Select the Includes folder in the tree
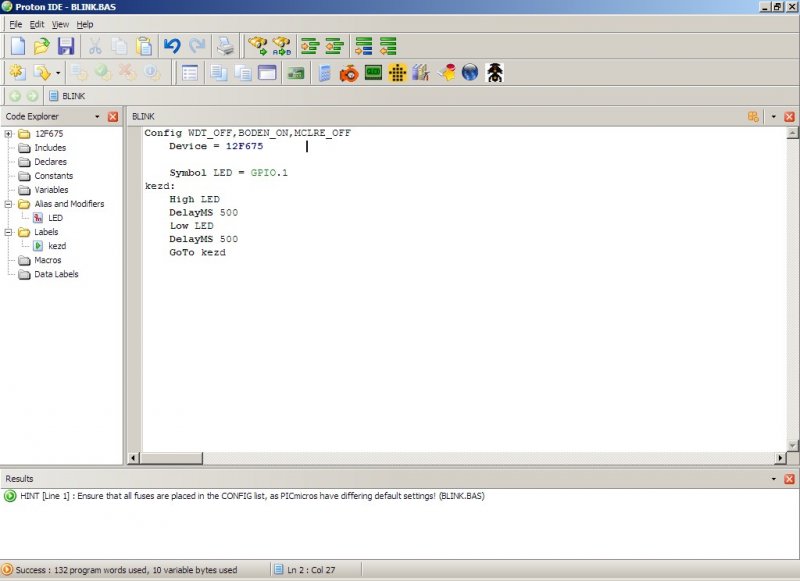 click(50, 147)
